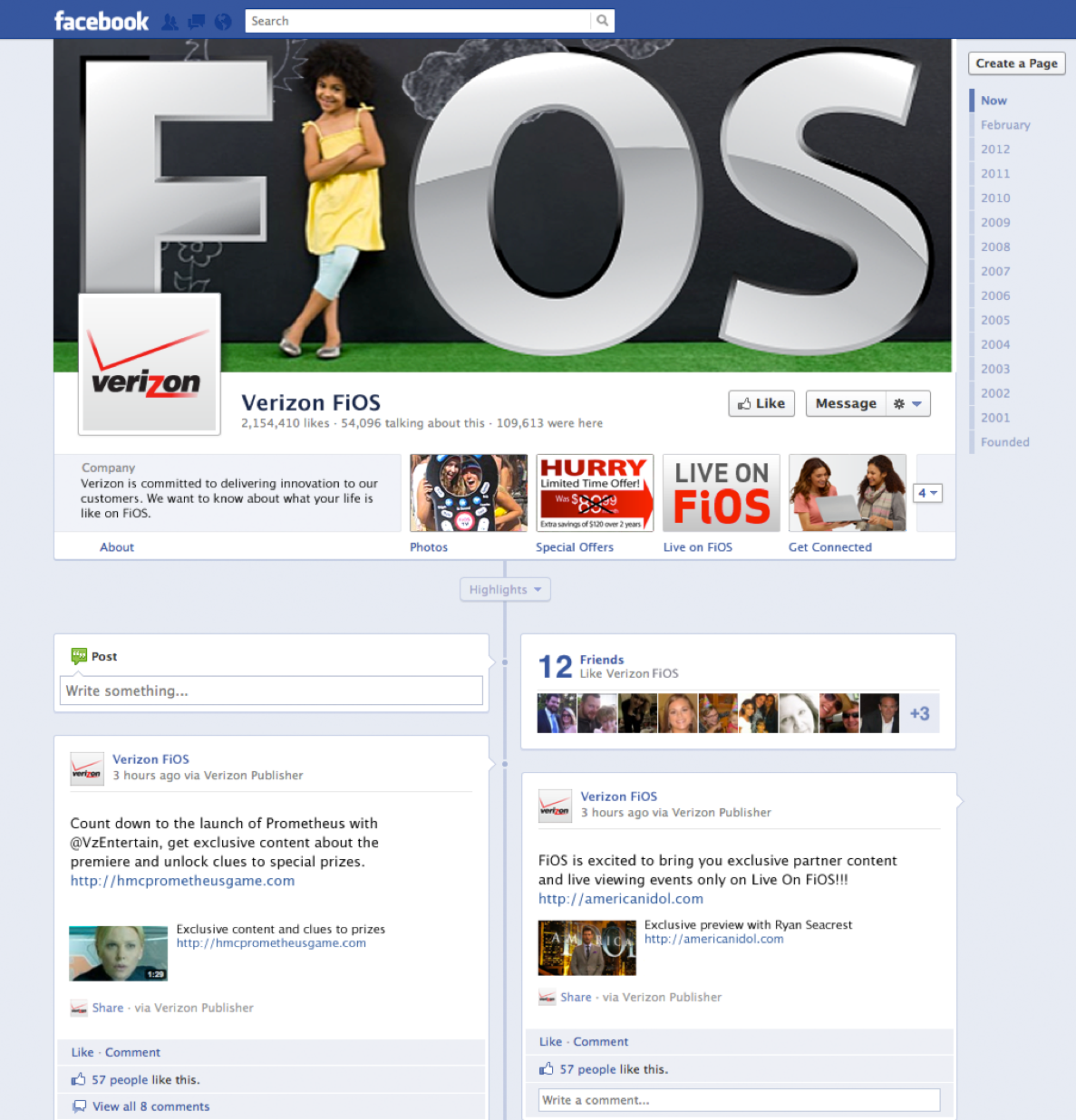Open the 12 Friends link
The height and width of the screenshot is (1120, 1076).
(x=602, y=660)
